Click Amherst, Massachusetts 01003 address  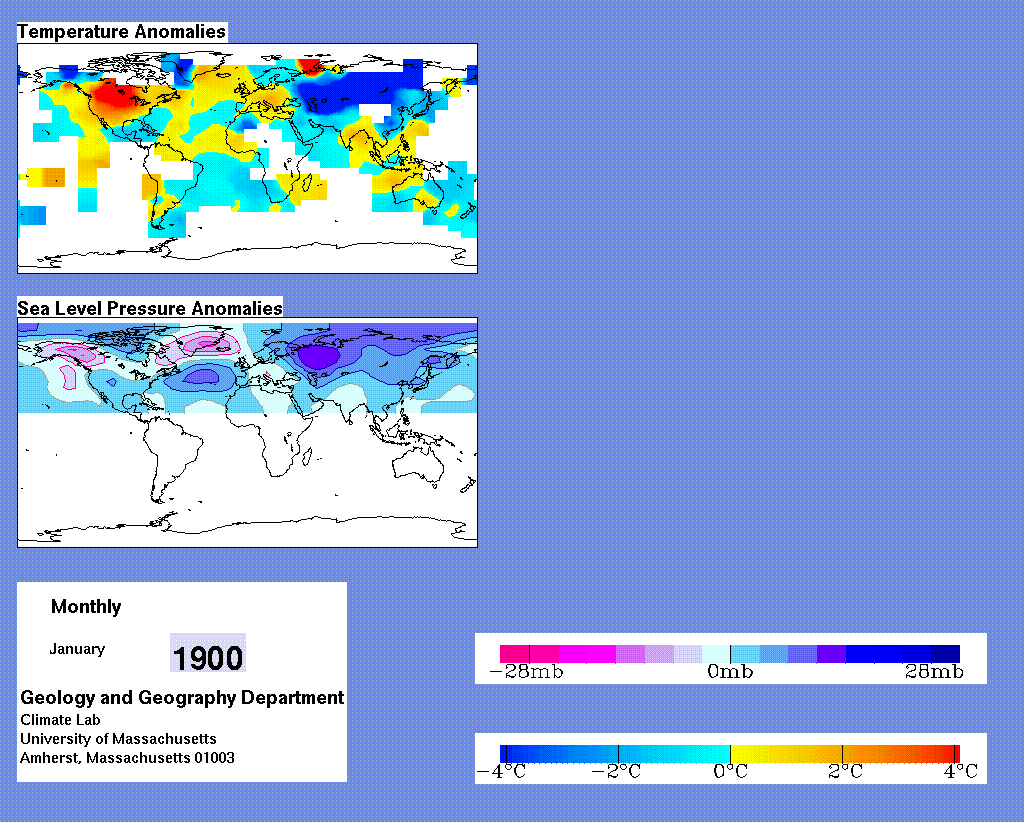(127, 758)
